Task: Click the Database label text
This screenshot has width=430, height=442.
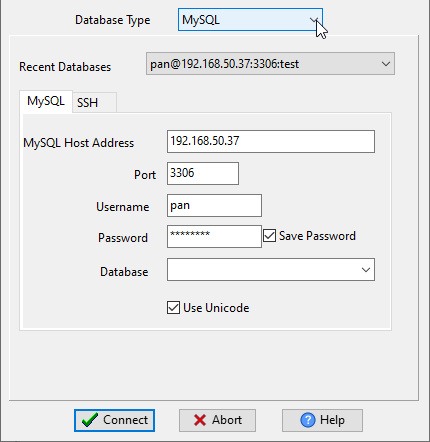Action: pyautogui.click(x=124, y=272)
